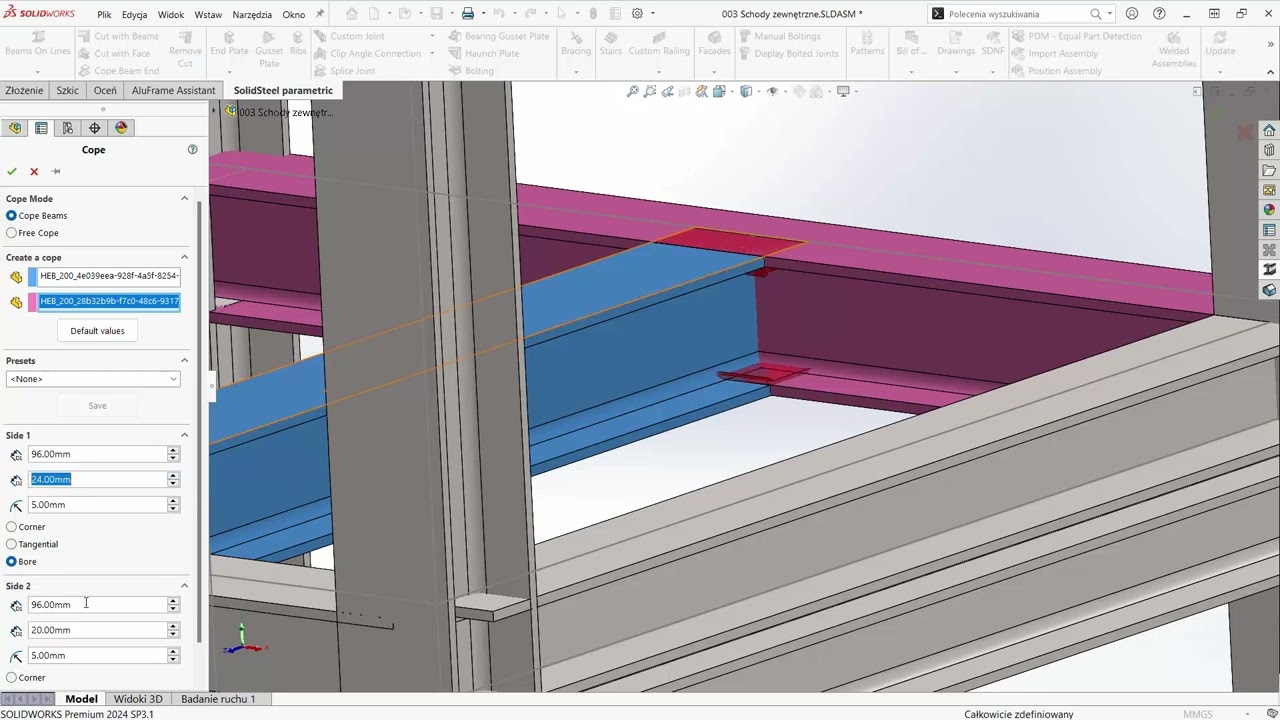Open the DisplayManager color-sphere tab
The image size is (1280, 720).
[x=122, y=128]
